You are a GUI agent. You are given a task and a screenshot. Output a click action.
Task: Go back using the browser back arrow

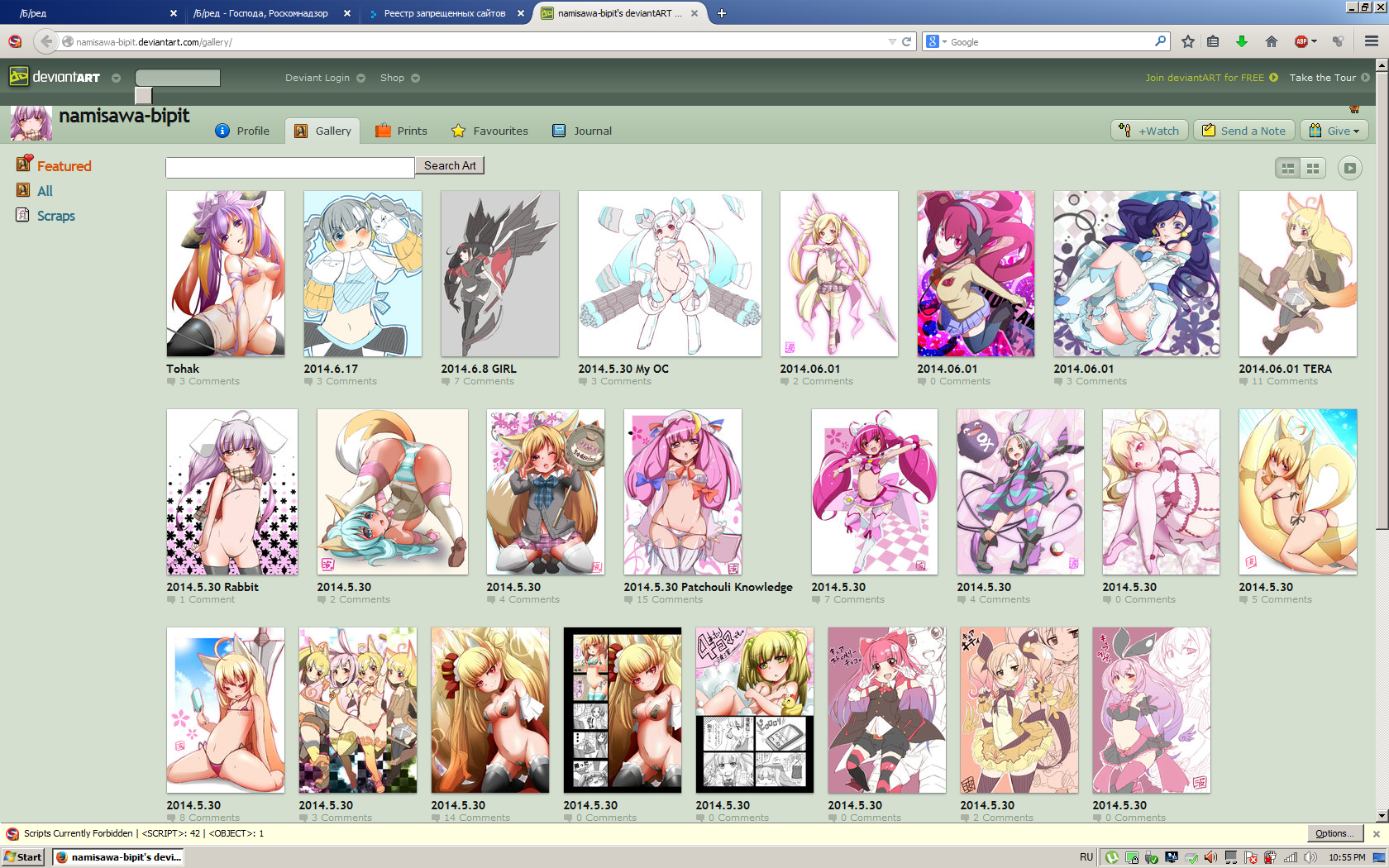point(46,41)
